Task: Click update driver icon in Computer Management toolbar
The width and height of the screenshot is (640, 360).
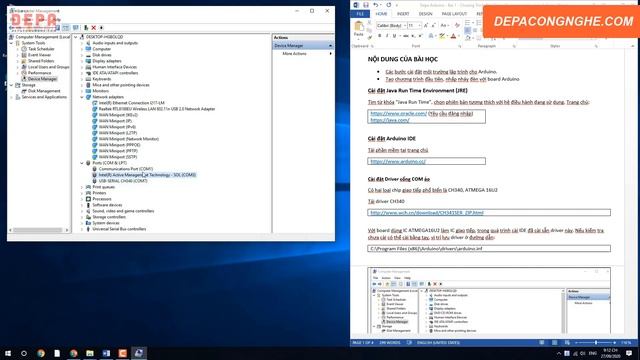Action: [x=86, y=28]
